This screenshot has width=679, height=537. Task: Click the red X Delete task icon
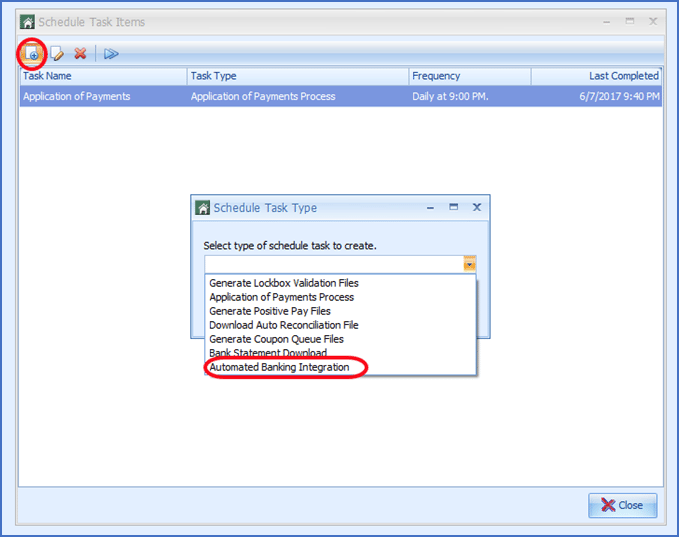[x=80, y=53]
